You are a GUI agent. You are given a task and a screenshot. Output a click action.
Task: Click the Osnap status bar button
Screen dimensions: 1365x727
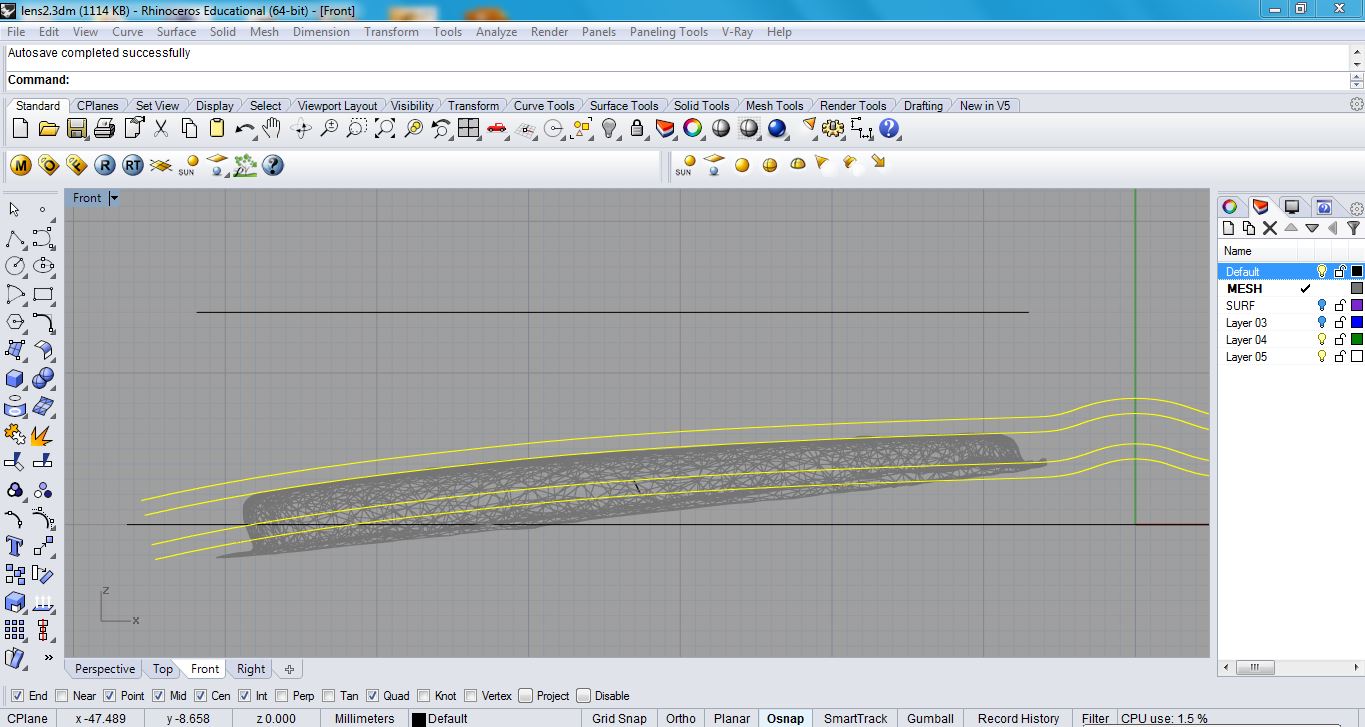click(x=785, y=718)
